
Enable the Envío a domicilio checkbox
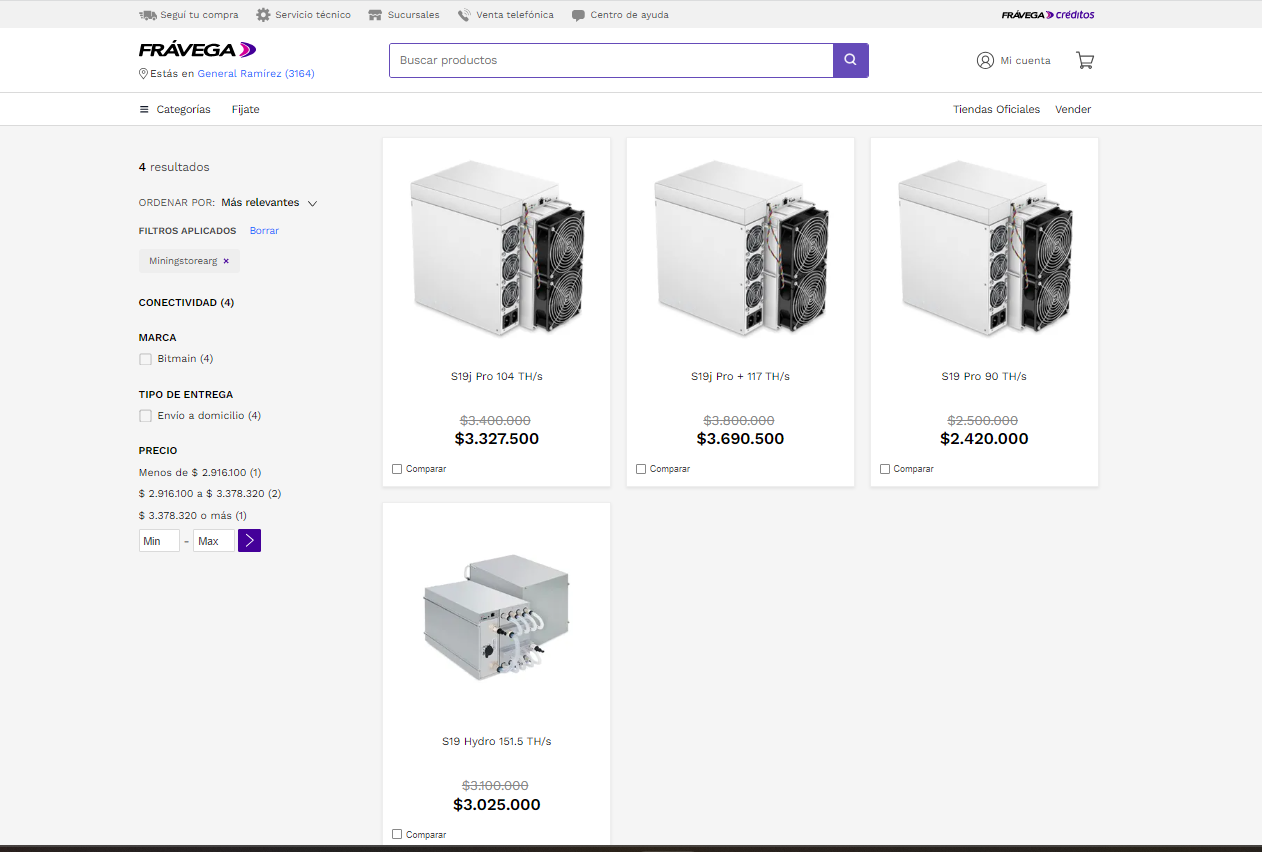click(146, 416)
